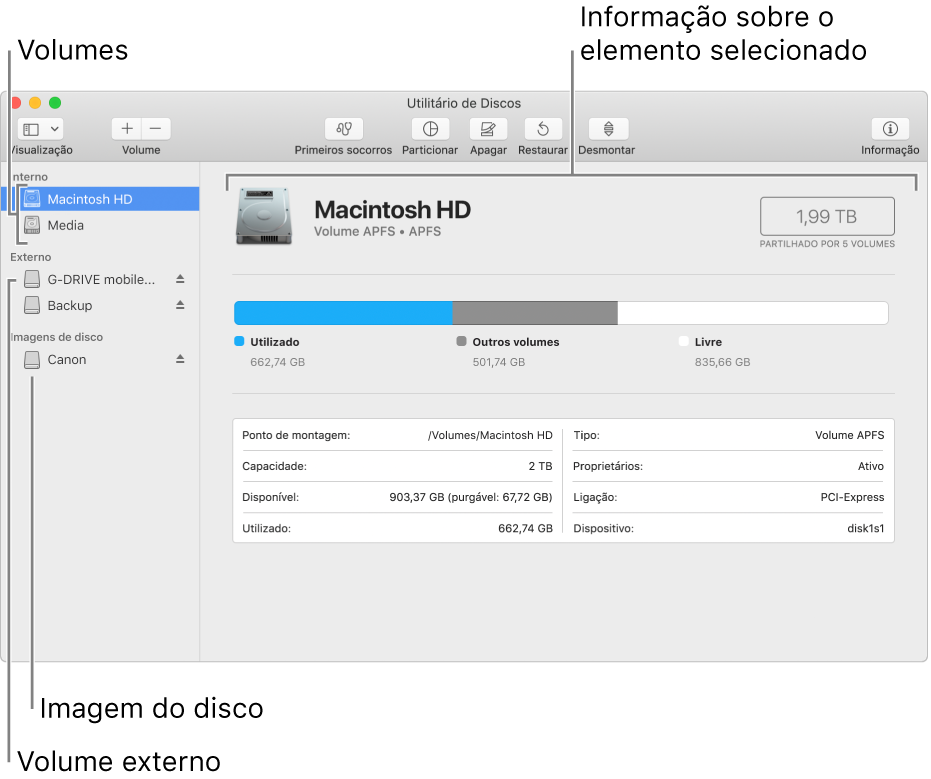The width and height of the screenshot is (931, 779).
Task: Add a volume with the plus button
Action: (126, 129)
